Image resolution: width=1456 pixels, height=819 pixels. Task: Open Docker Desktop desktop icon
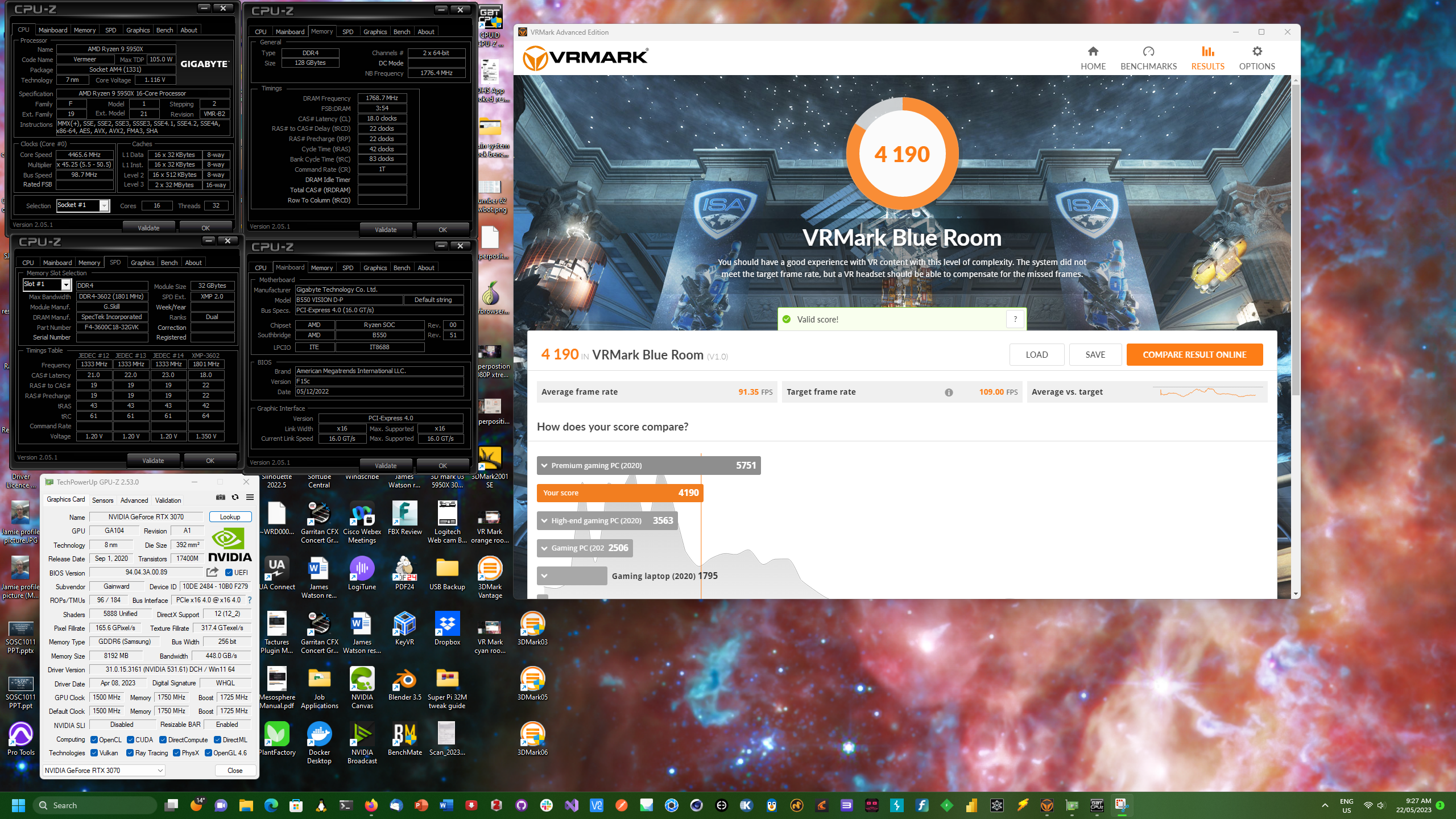pyautogui.click(x=319, y=743)
